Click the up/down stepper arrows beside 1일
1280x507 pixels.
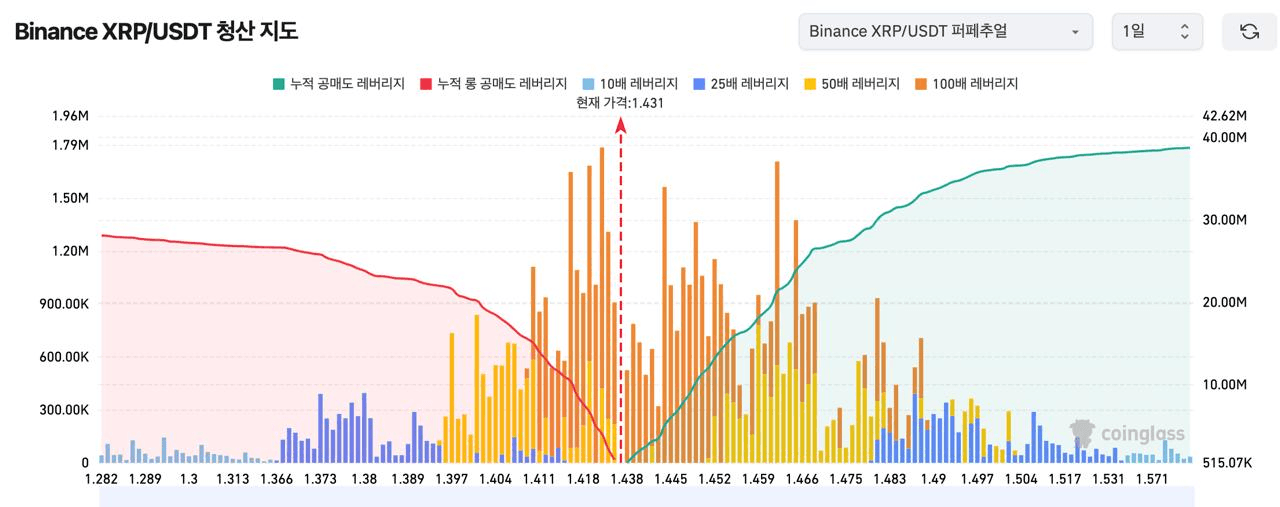coord(1185,31)
